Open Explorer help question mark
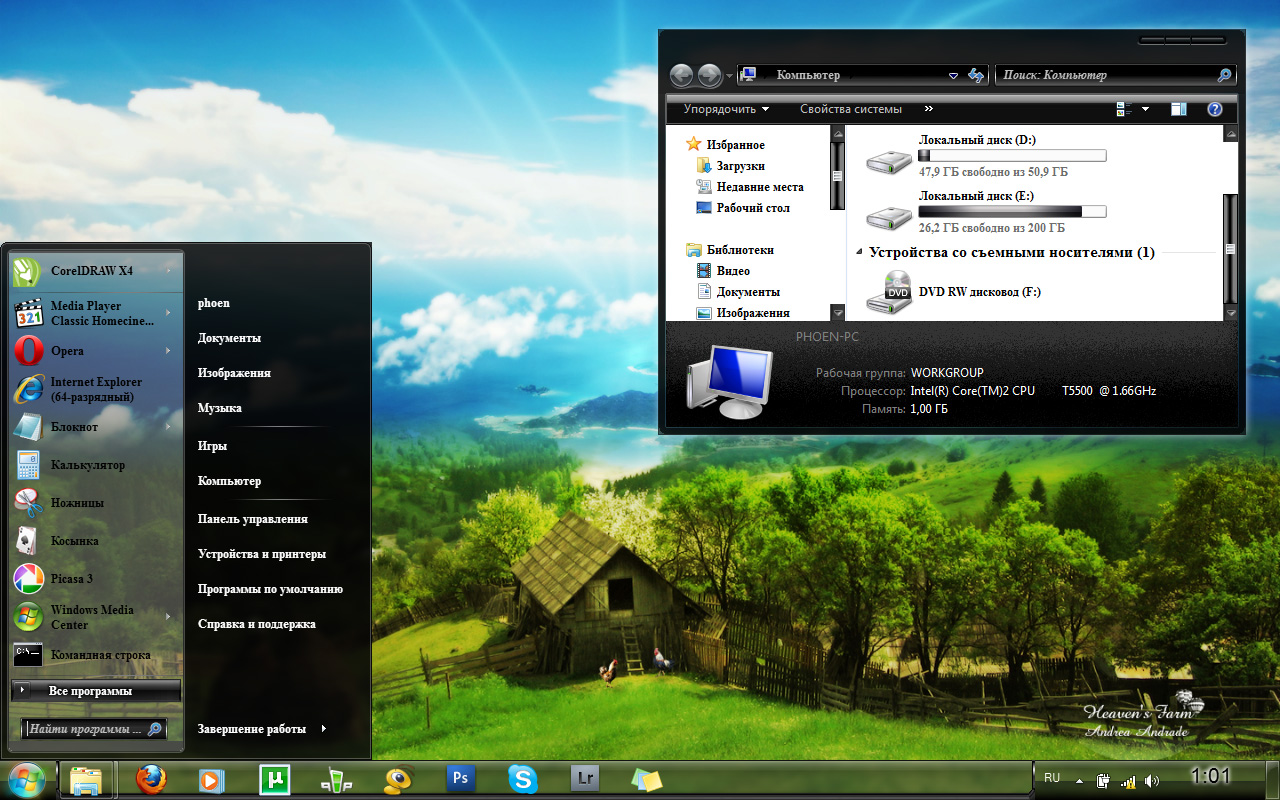This screenshot has height=800, width=1280. coord(1215,109)
